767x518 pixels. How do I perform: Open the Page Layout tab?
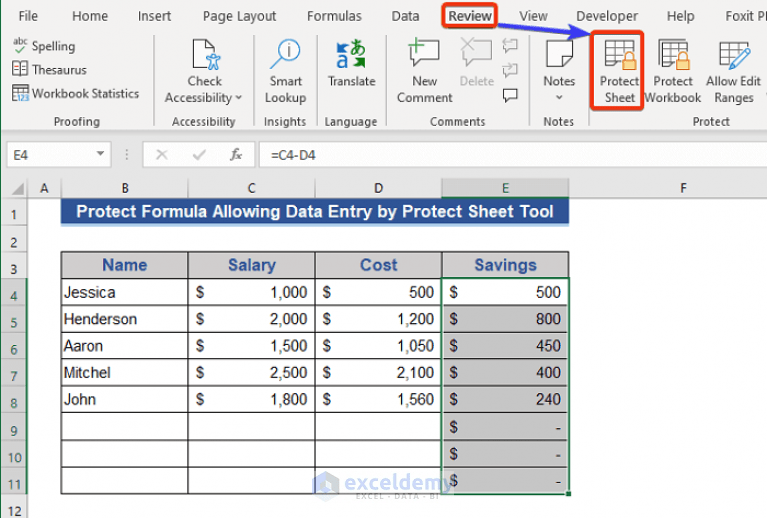pos(239,16)
